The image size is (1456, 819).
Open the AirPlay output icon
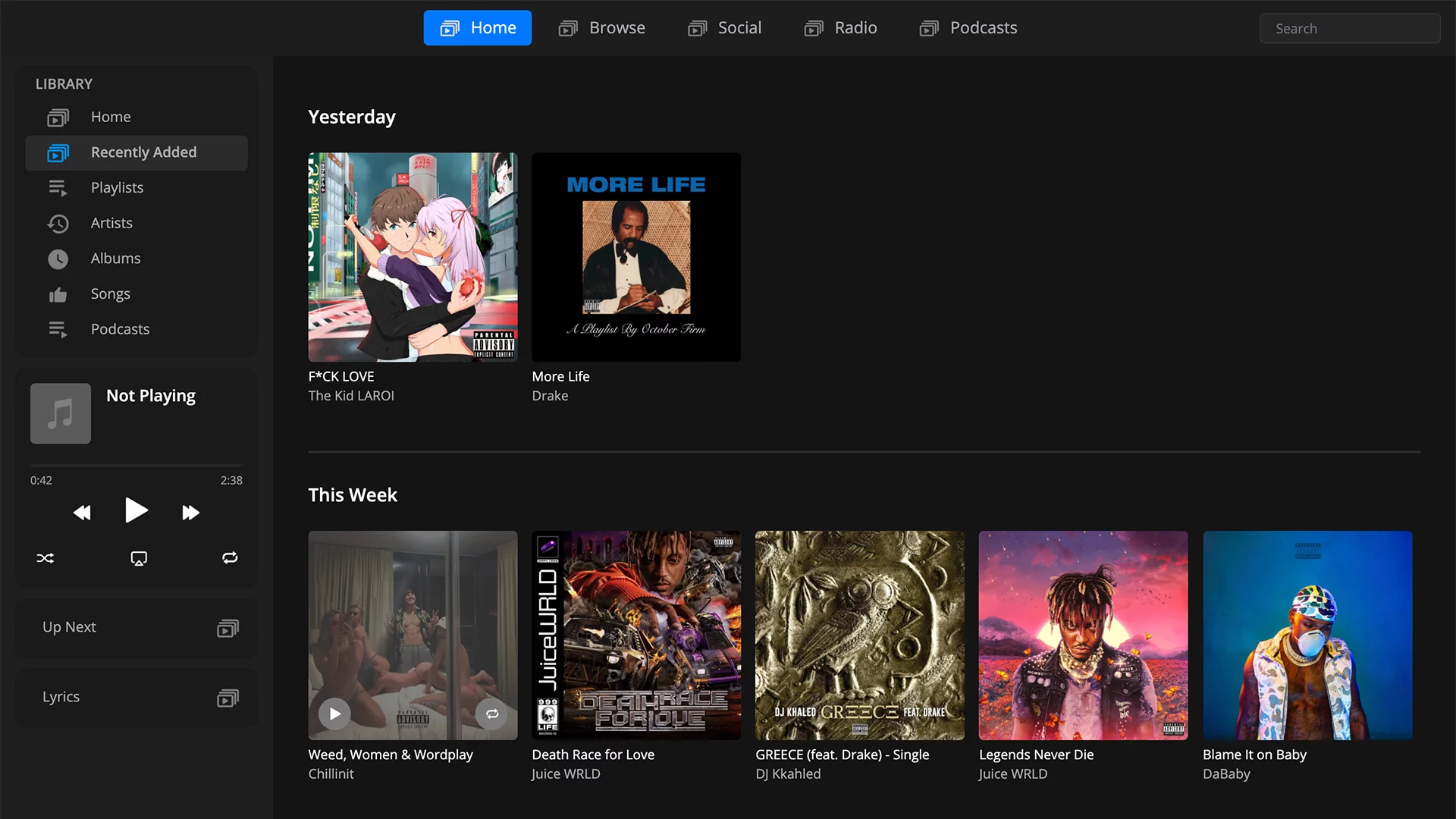tap(139, 559)
